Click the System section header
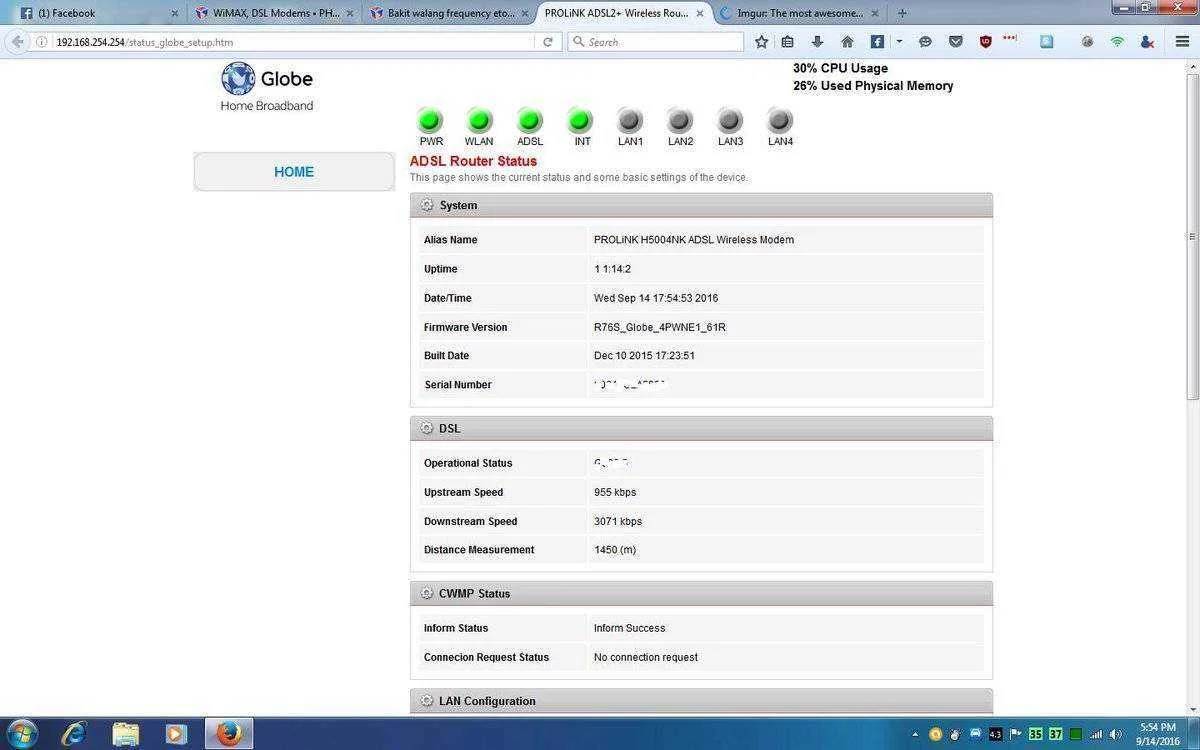The image size is (1200, 750). (701, 205)
